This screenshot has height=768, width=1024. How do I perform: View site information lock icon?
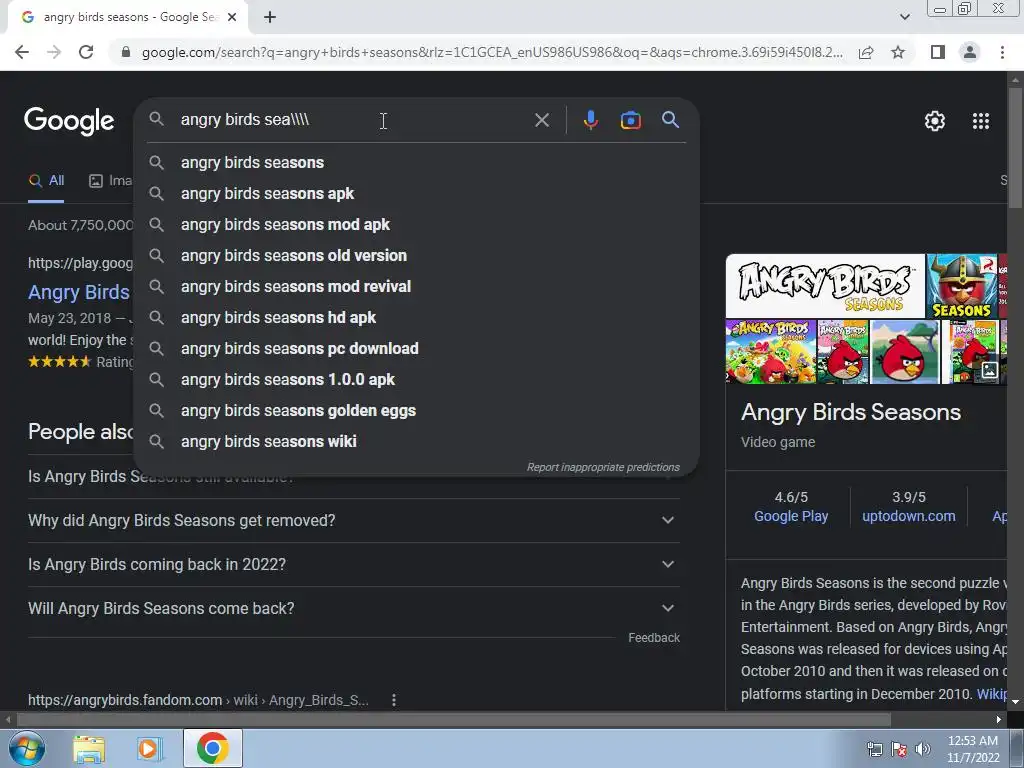pyautogui.click(x=126, y=52)
